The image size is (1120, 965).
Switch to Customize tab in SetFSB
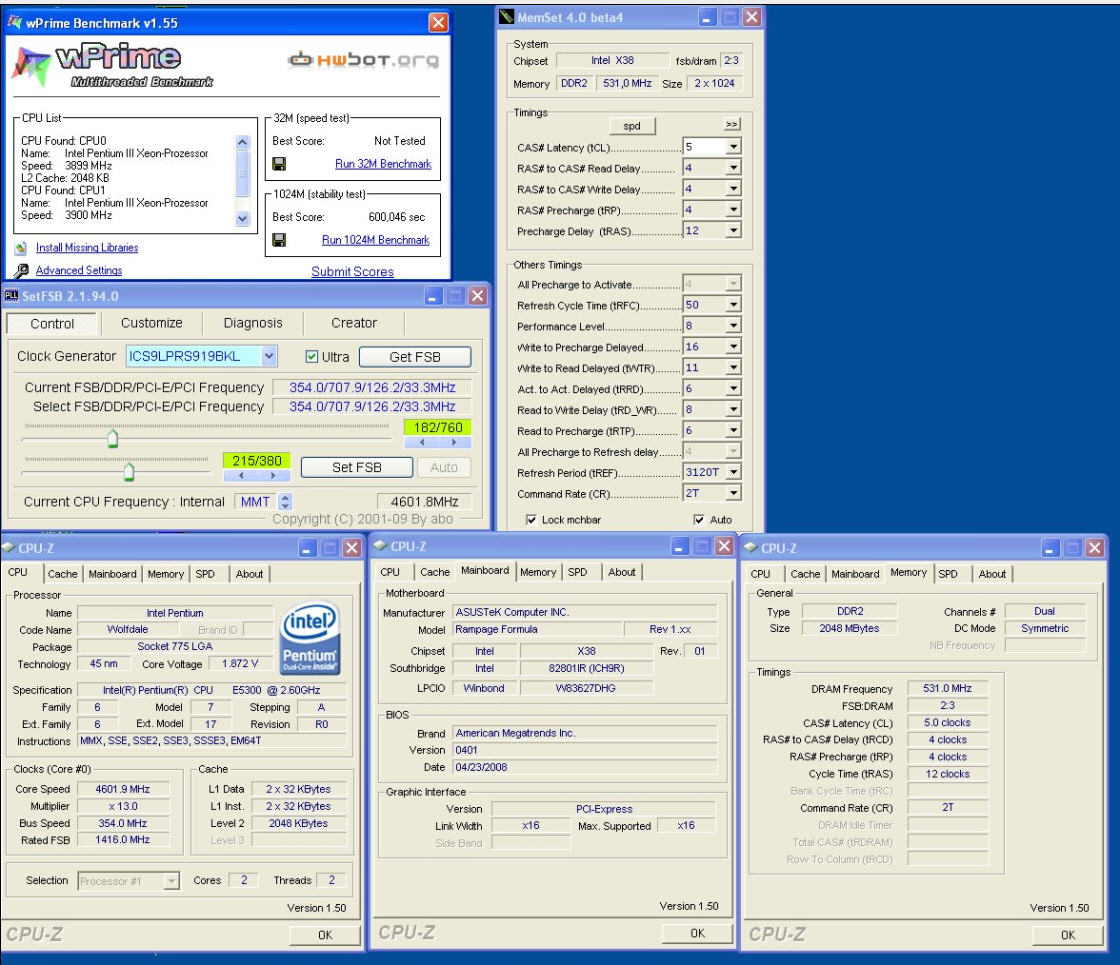pyautogui.click(x=151, y=323)
